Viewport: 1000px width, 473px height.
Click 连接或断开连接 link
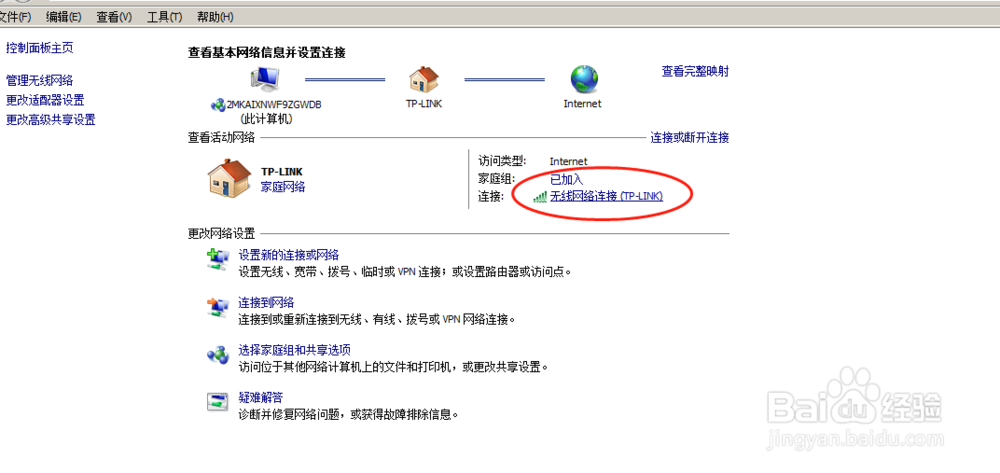pyautogui.click(x=689, y=137)
